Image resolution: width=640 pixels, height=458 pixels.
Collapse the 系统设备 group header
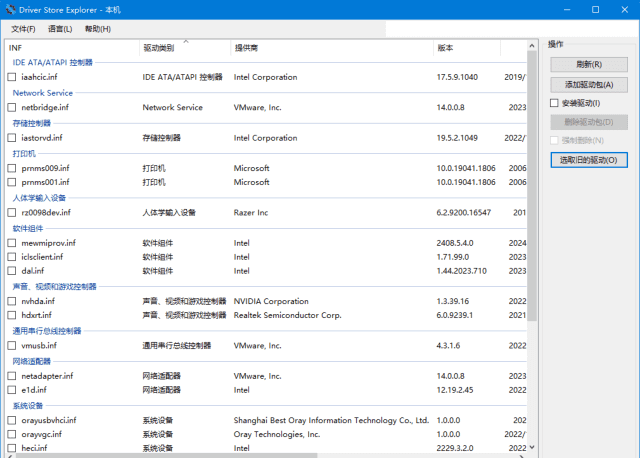28,406
